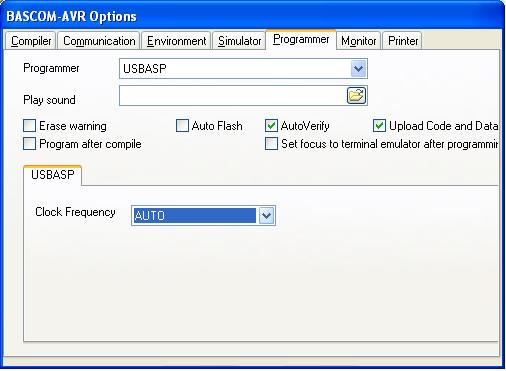Go to the Environment tab
The width and height of the screenshot is (506, 371).
[x=176, y=41]
